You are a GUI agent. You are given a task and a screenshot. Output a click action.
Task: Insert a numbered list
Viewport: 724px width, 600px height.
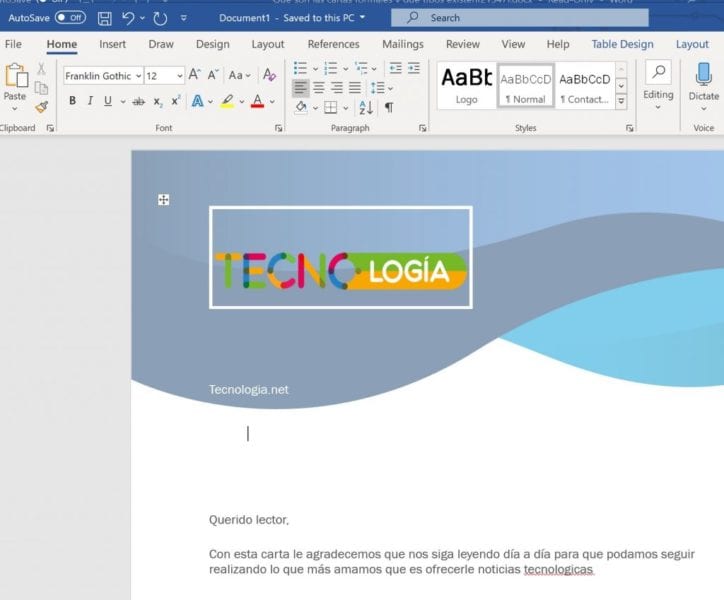[331, 68]
